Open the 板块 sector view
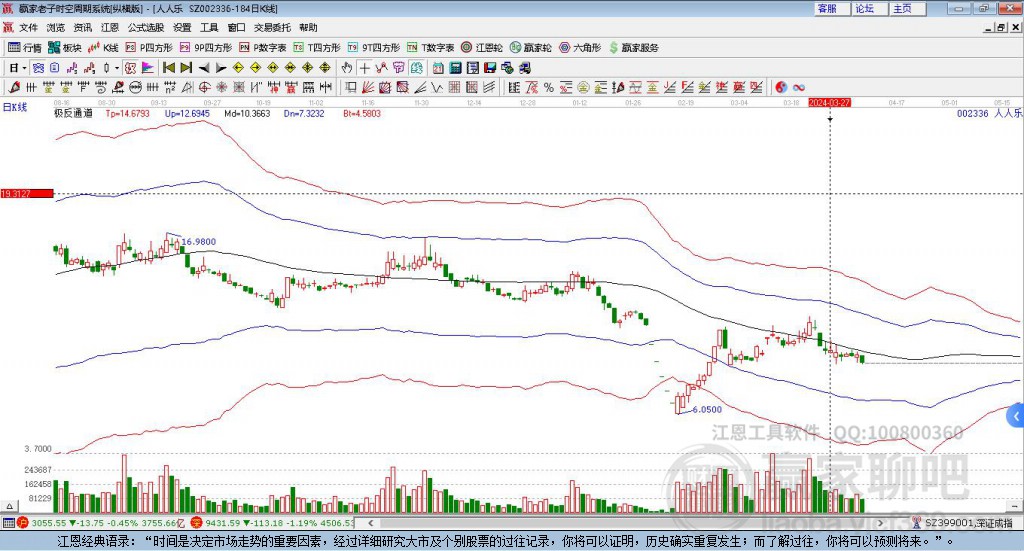This screenshot has height=551, width=1024. (x=65, y=48)
